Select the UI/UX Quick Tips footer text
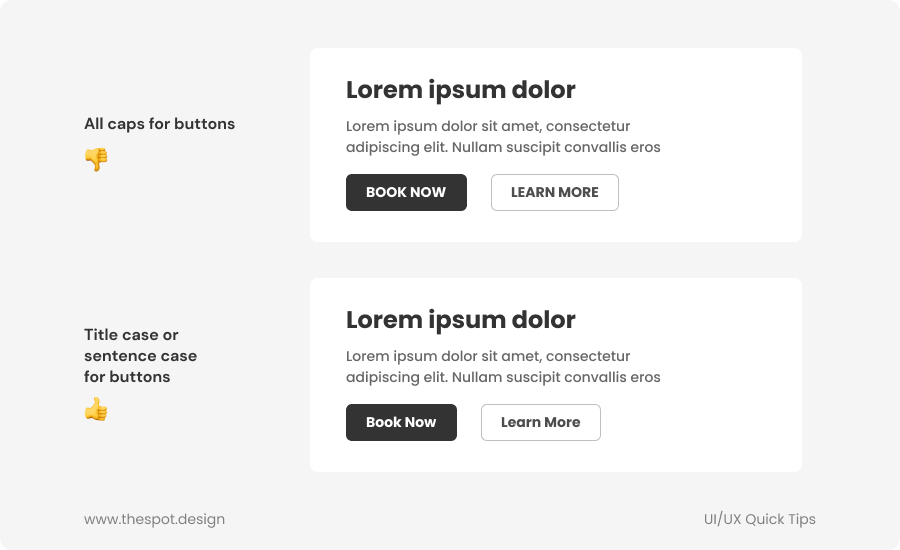 pos(759,519)
